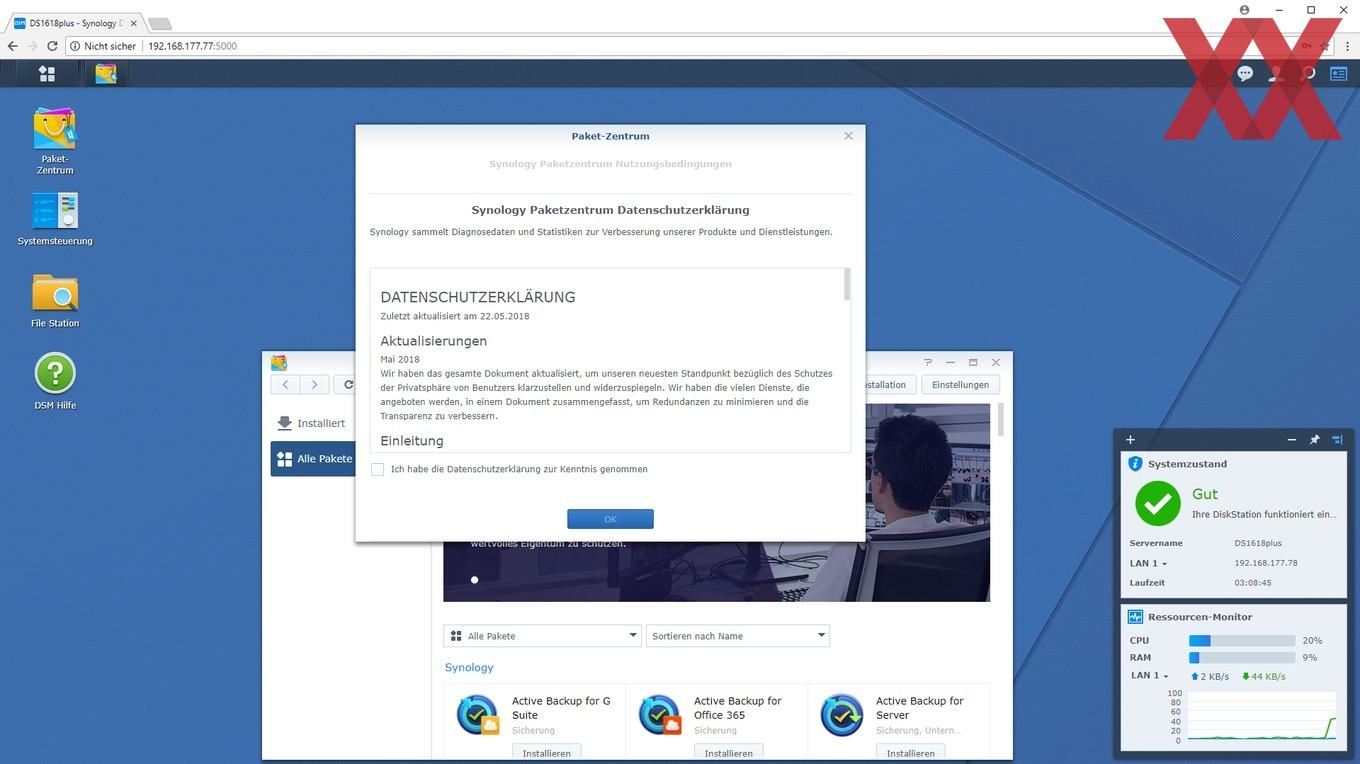Click the widget panel dock icon
1360x764 pixels.
click(1337, 439)
